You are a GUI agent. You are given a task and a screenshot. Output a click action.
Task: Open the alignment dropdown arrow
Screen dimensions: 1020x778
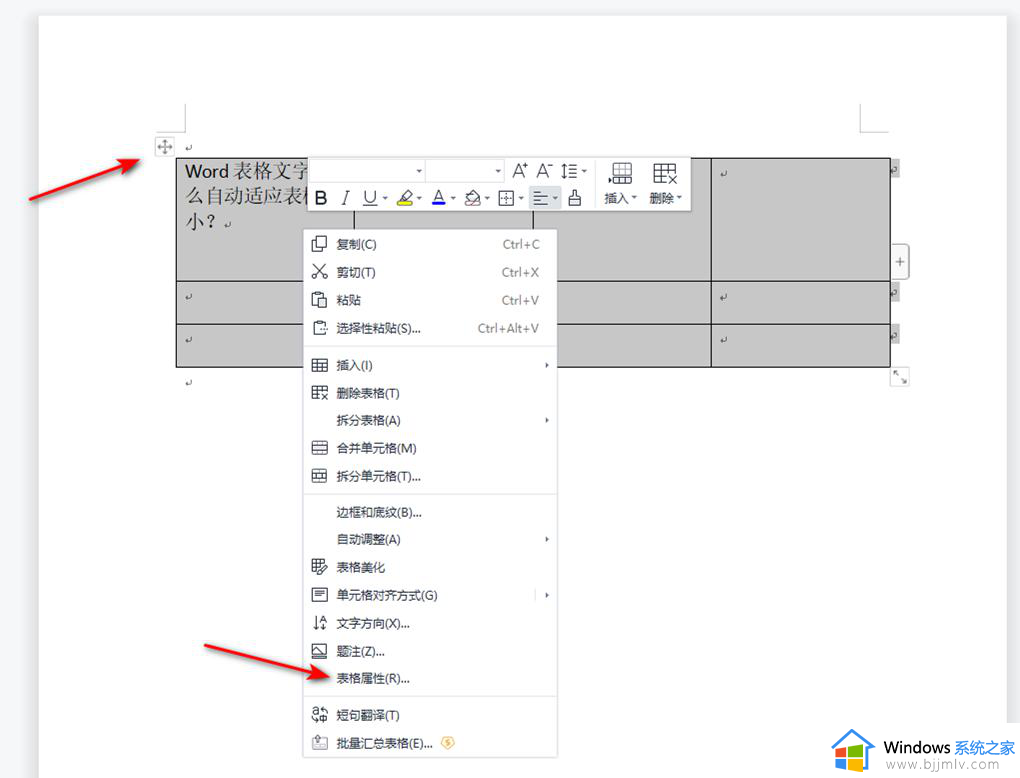tap(555, 198)
